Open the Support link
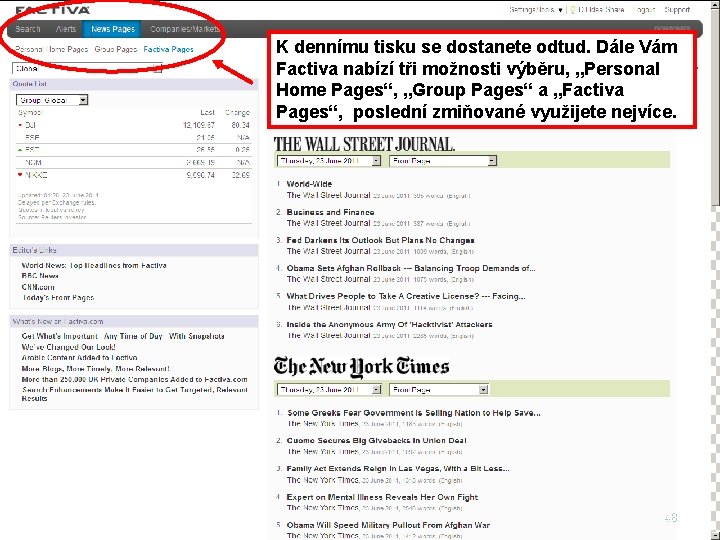 tap(677, 10)
